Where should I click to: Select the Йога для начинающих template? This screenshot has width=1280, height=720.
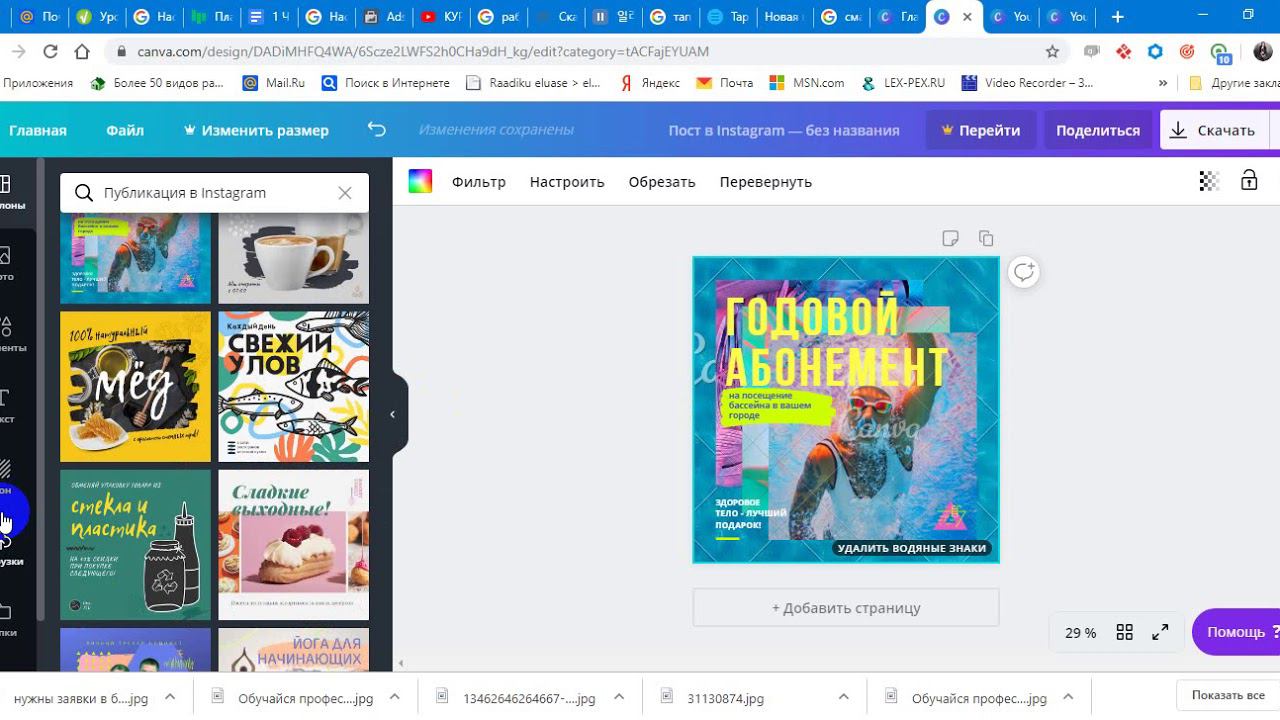click(x=293, y=650)
